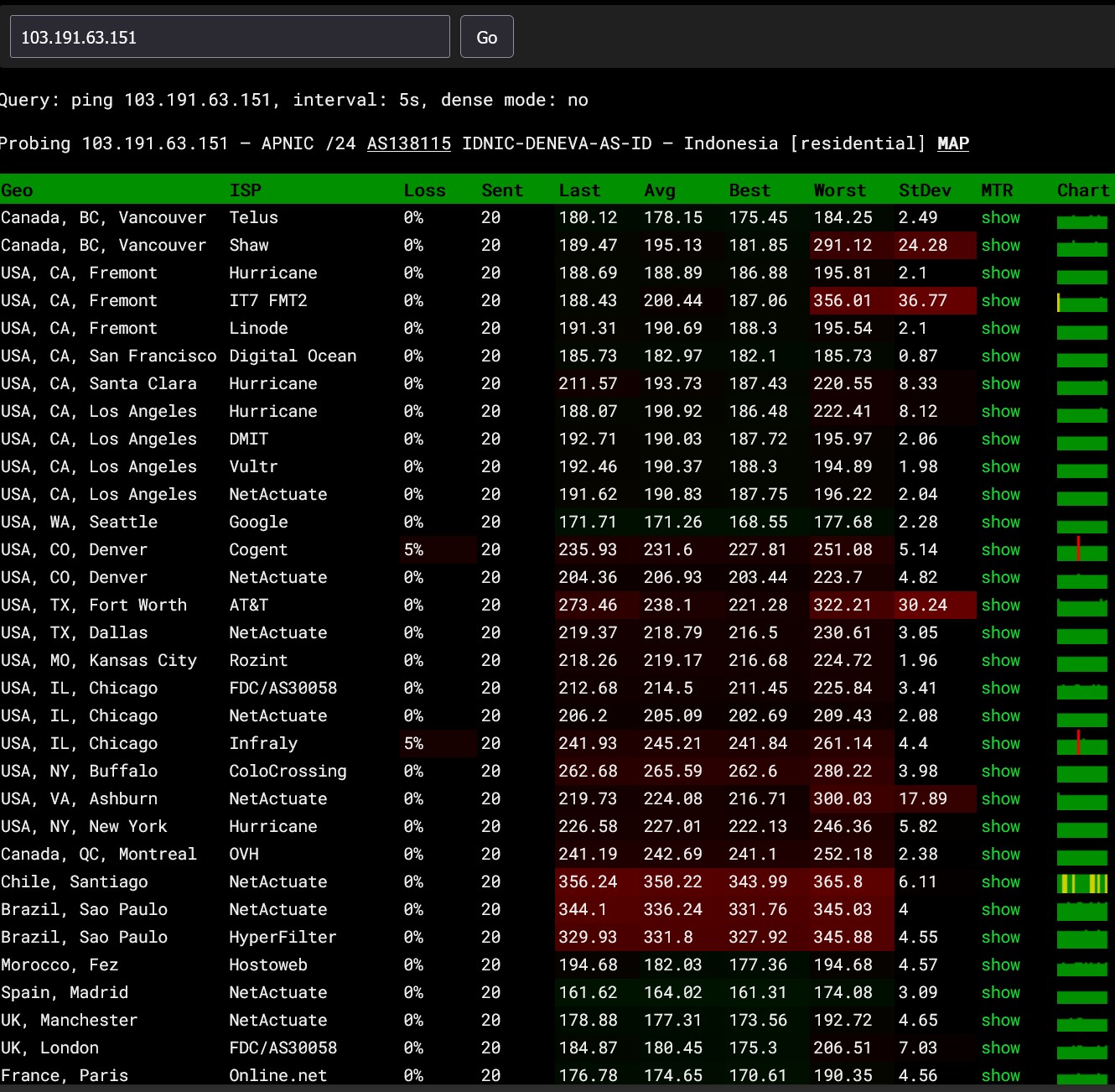Click 'UK, Manchester' geo cell
This screenshot has width=1115, height=1092.
click(x=70, y=1020)
